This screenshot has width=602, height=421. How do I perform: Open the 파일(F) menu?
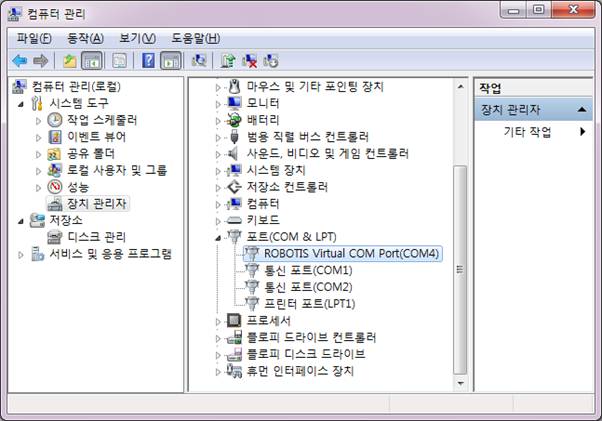tap(33, 37)
